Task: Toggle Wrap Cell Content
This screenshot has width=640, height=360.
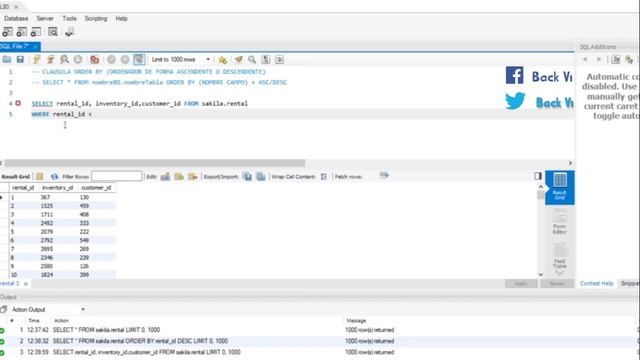Action: [324, 177]
